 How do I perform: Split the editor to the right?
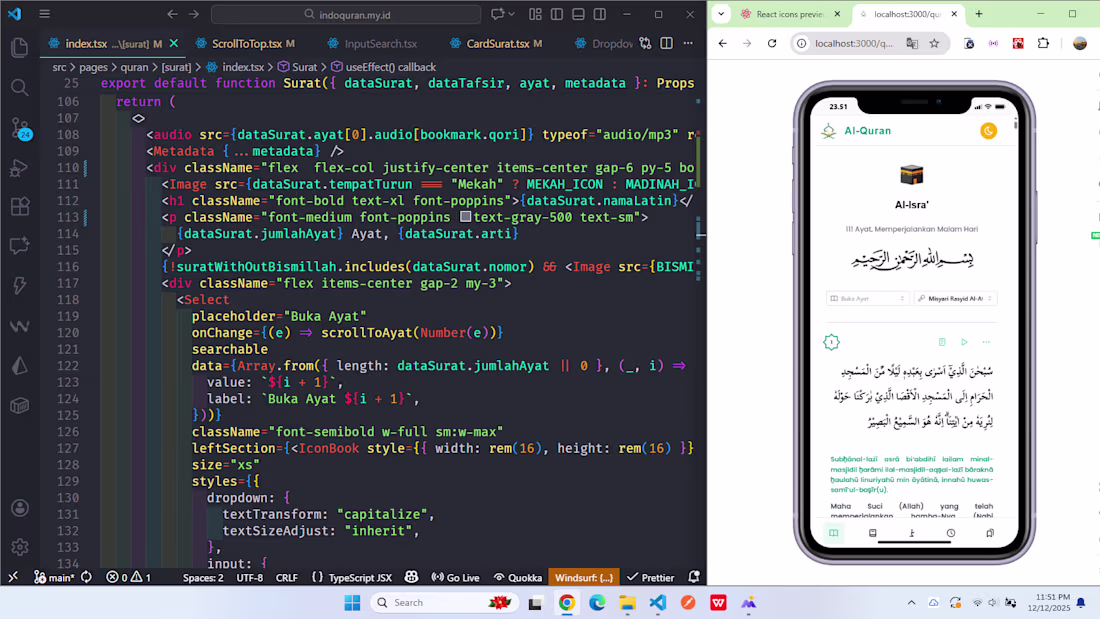(x=666, y=44)
